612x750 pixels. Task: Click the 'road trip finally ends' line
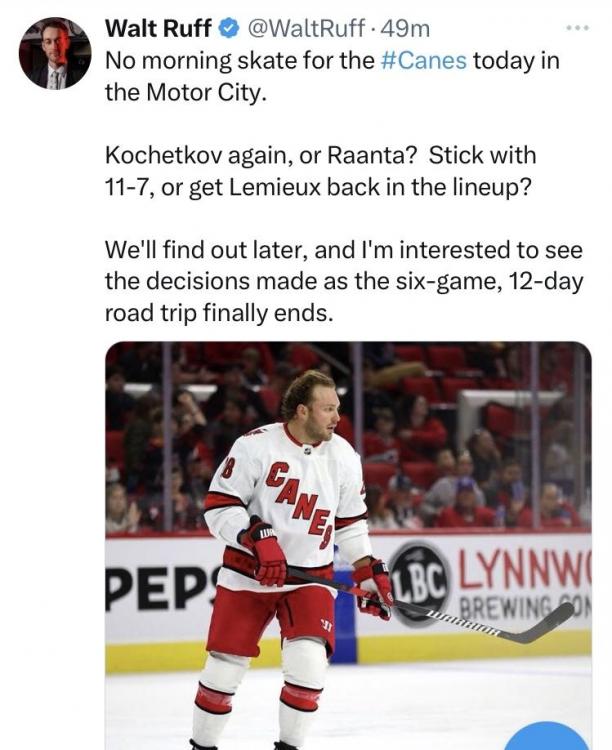216,312
